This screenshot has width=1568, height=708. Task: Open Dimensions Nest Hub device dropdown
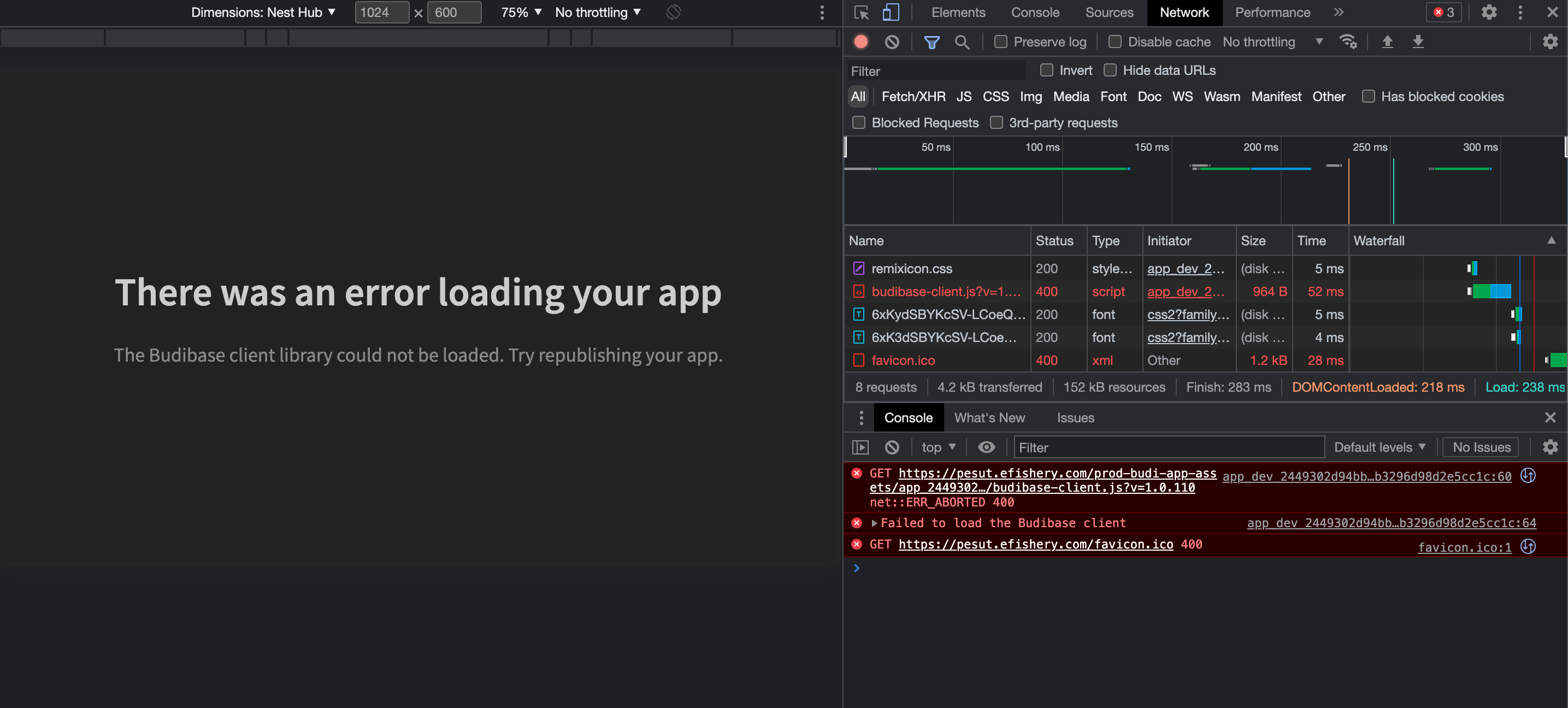tap(263, 12)
